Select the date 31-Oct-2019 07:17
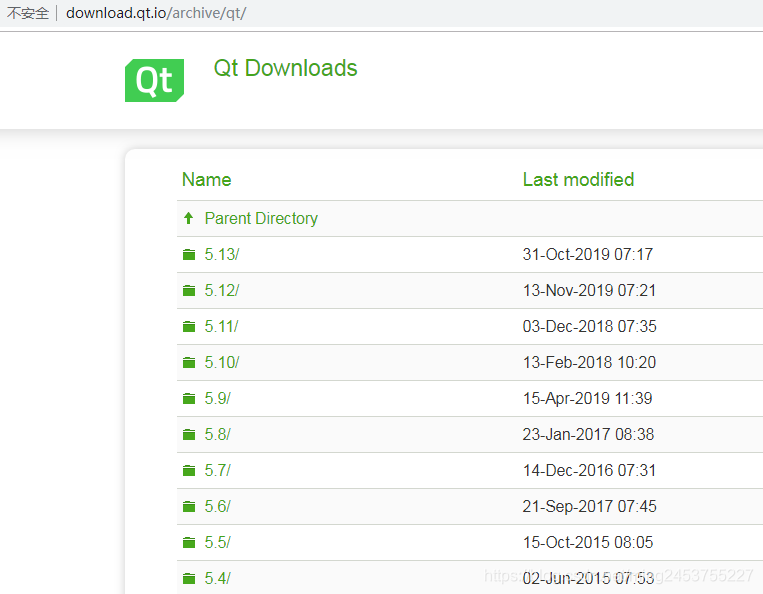 pos(588,254)
